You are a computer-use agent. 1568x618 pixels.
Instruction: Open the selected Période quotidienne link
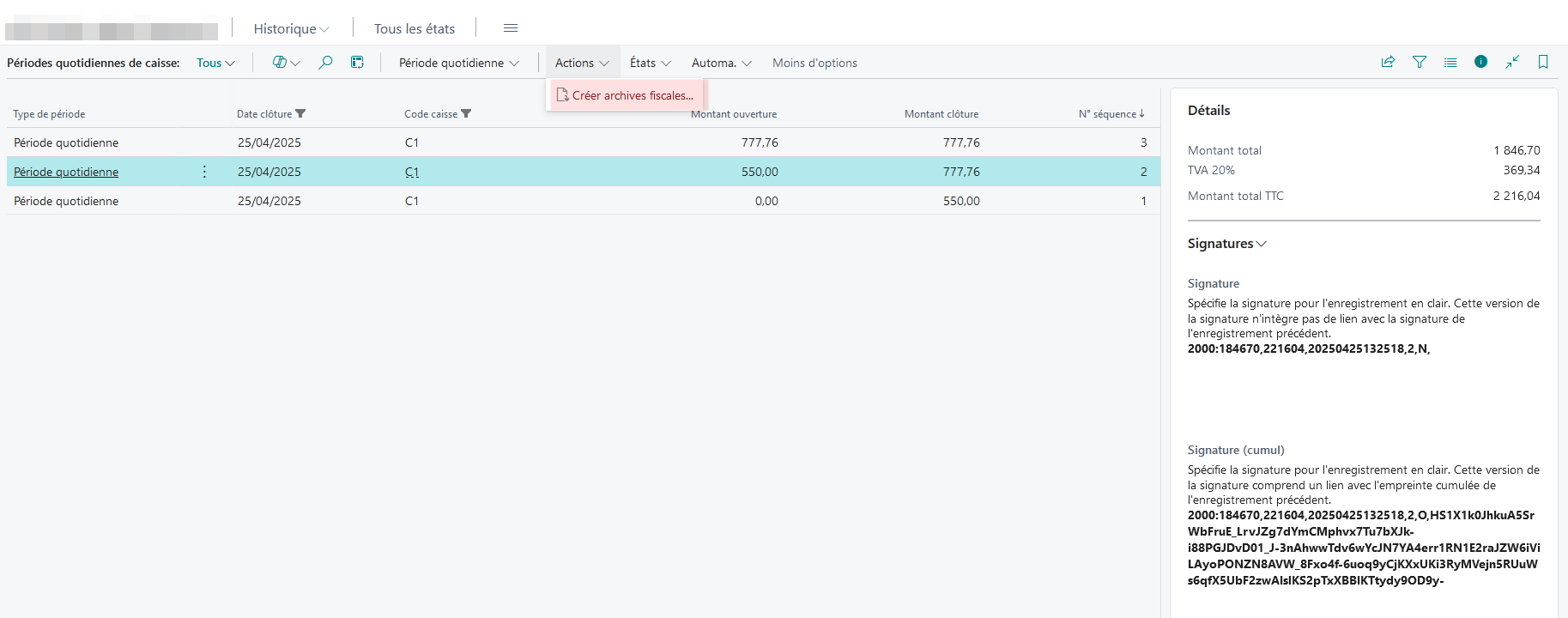pyautogui.click(x=66, y=172)
